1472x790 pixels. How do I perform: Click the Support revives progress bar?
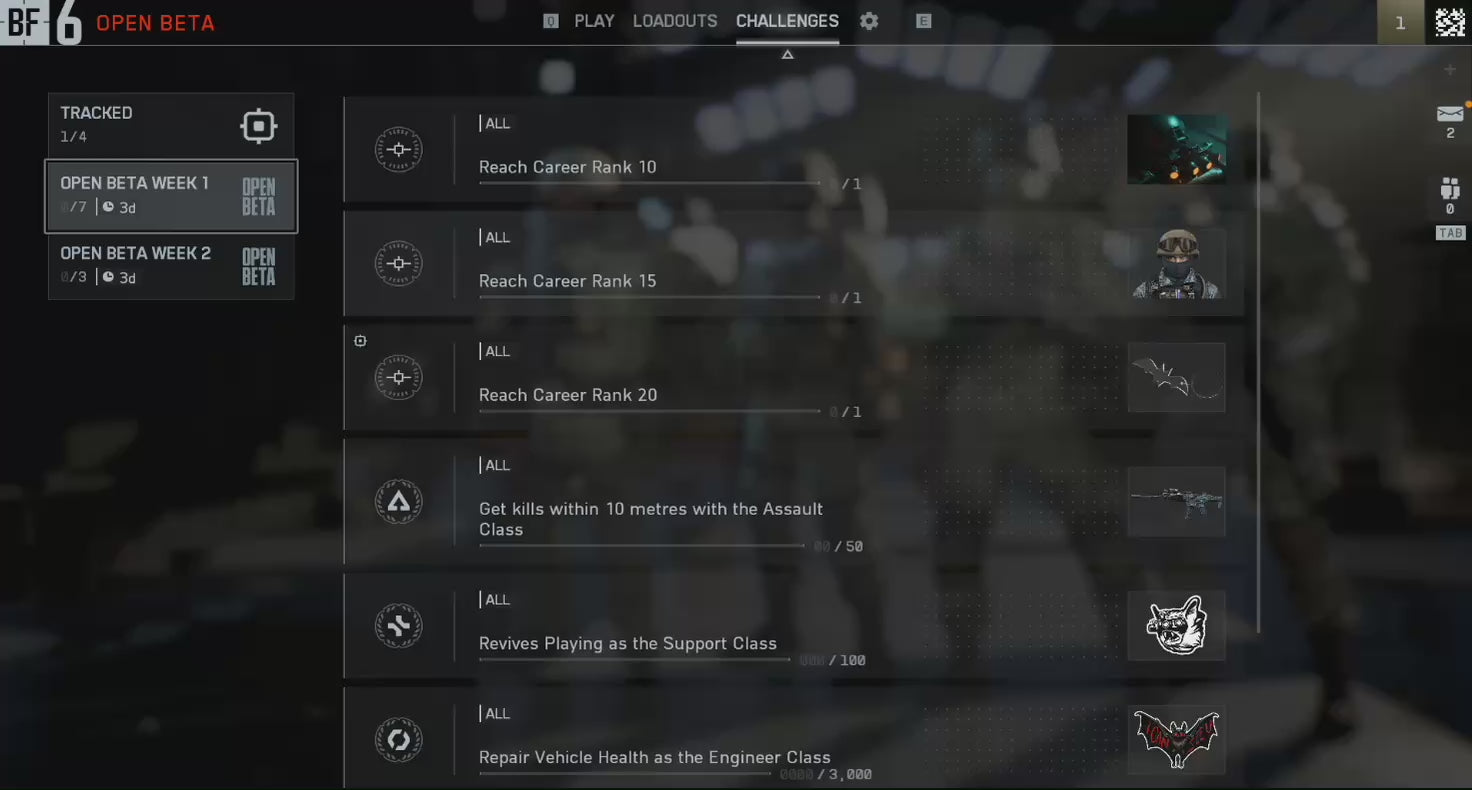[635, 659]
